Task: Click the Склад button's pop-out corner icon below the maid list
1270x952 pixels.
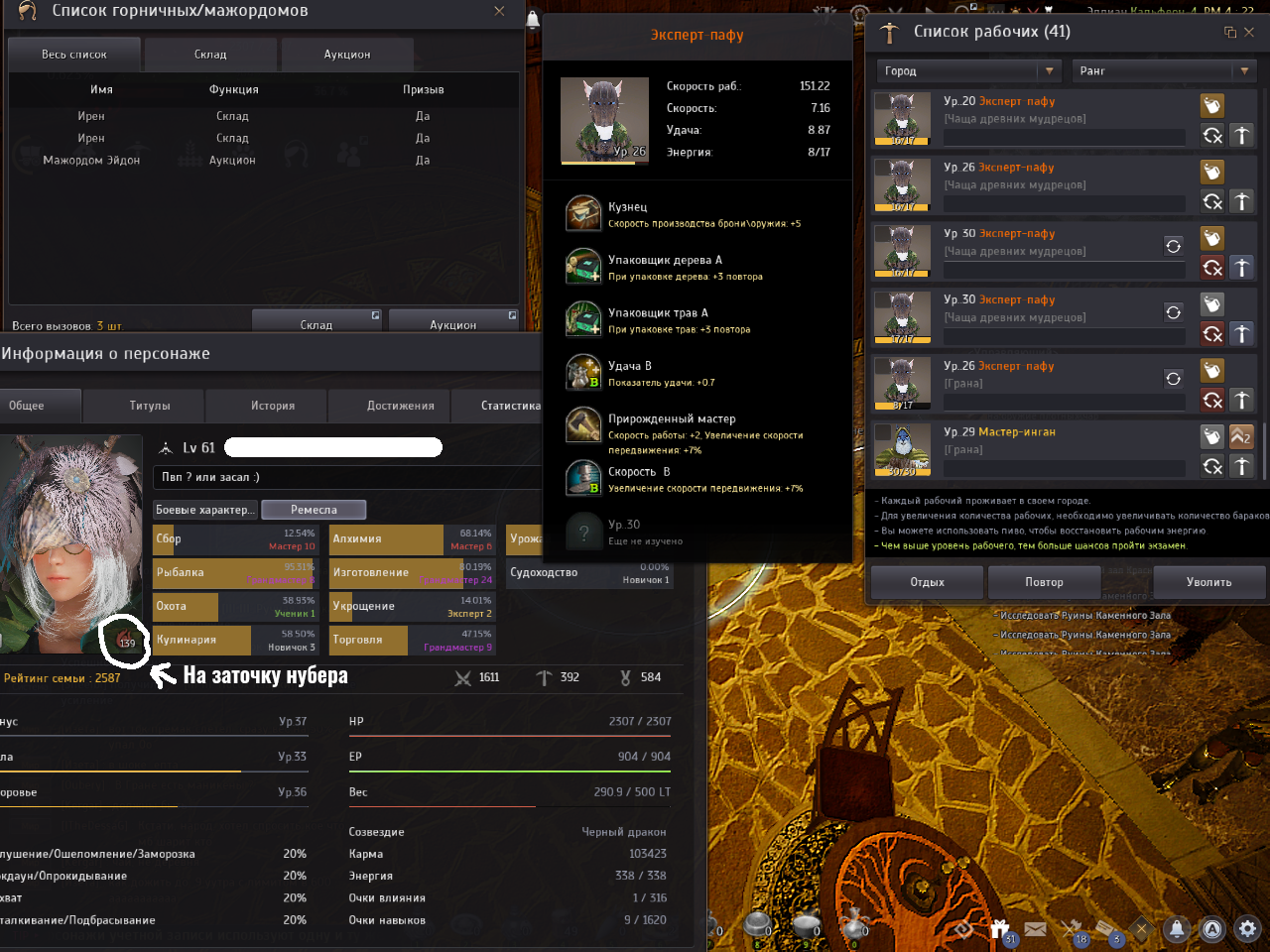Action: coord(376,315)
